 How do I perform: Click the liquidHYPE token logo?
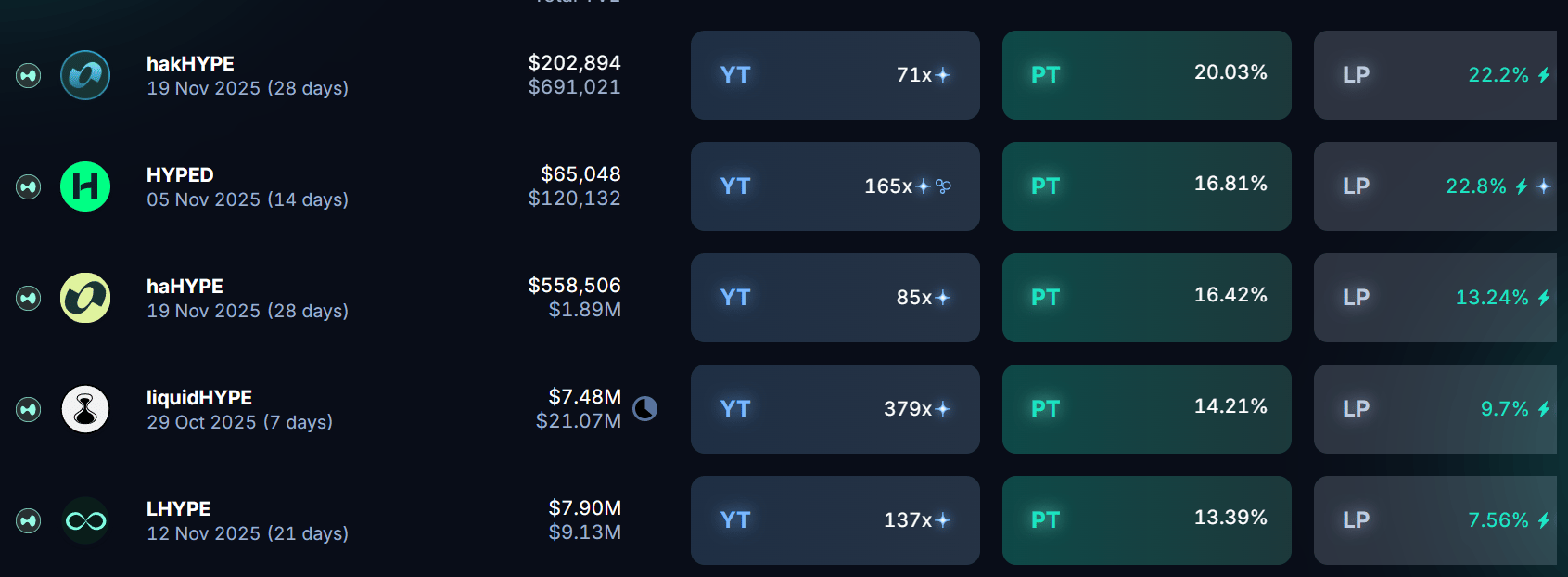(85, 409)
